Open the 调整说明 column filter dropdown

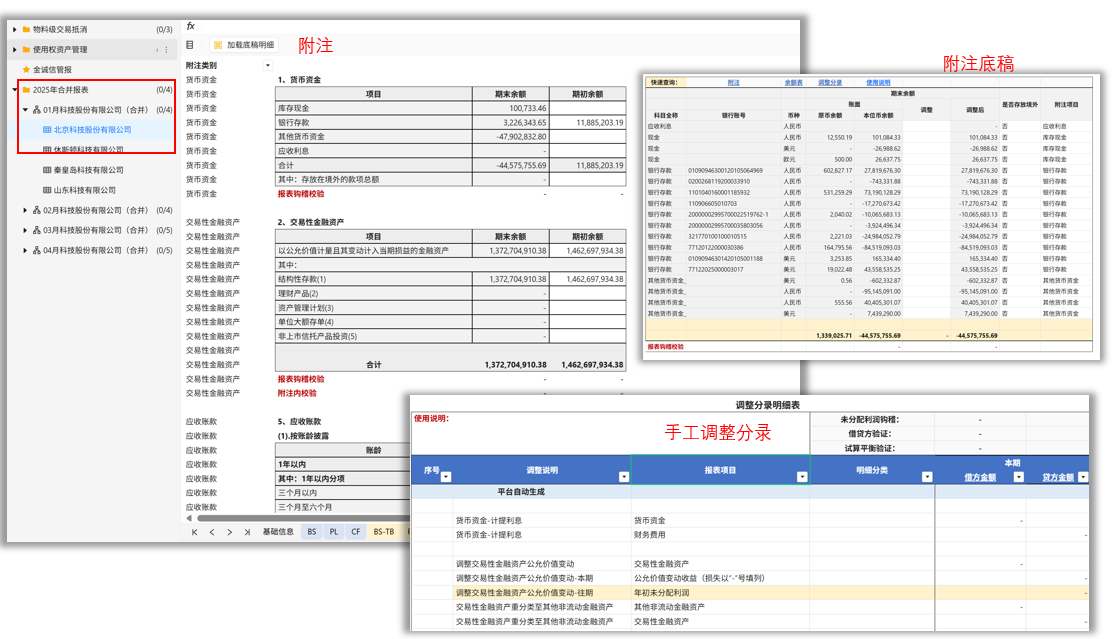(x=624, y=477)
